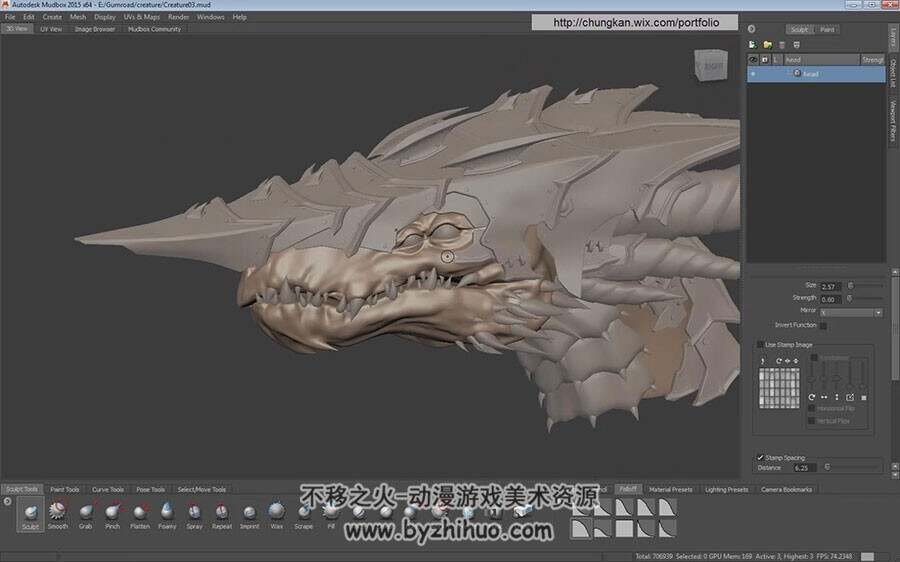Click the delete layer trash icon

[782, 45]
